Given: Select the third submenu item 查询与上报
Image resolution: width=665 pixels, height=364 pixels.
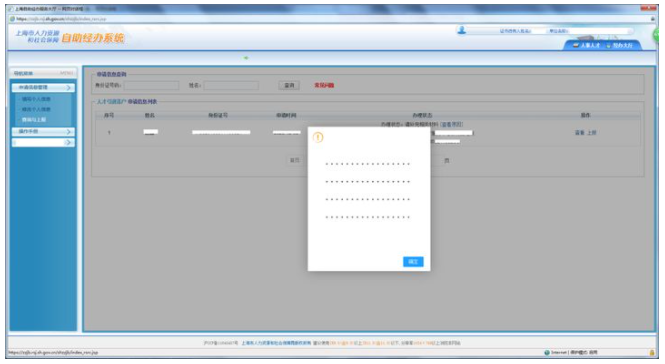Looking at the screenshot, I should click(x=34, y=120).
